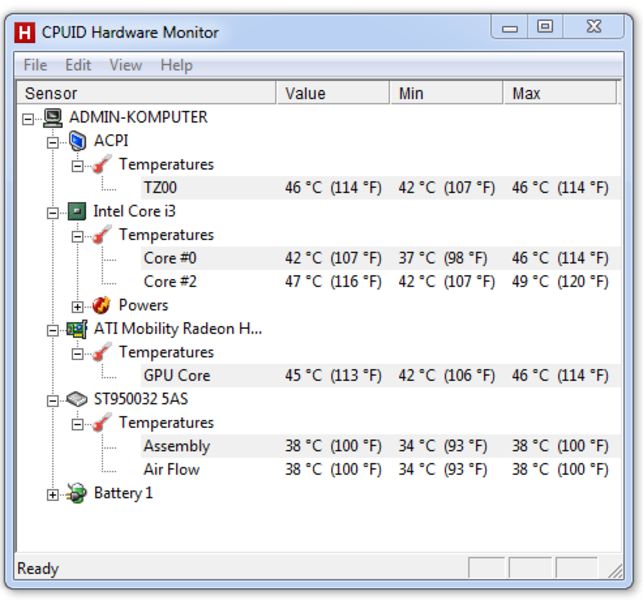Expand the Powers node
This screenshot has width=643, height=600.
[x=77, y=307]
